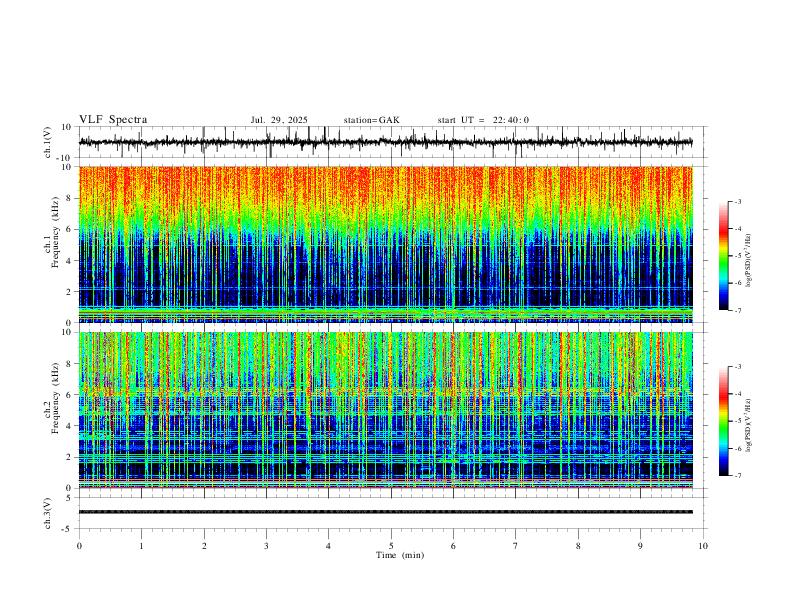
Task: Click the "VLF Spectra" plot title
Action: [113, 120]
